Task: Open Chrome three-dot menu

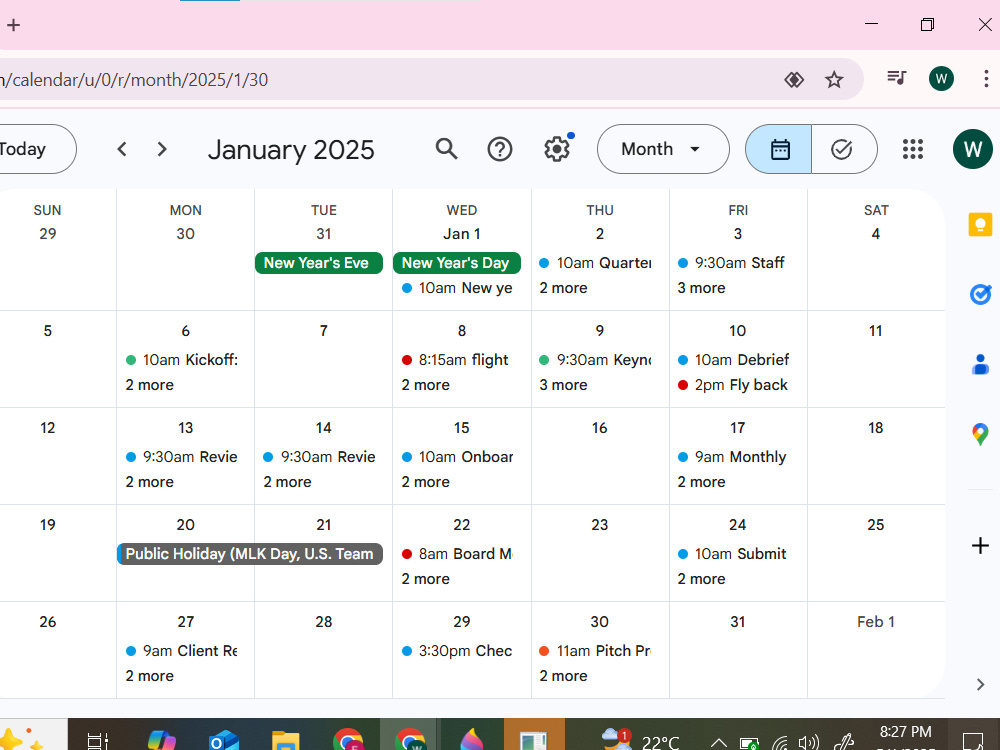Action: [986, 79]
